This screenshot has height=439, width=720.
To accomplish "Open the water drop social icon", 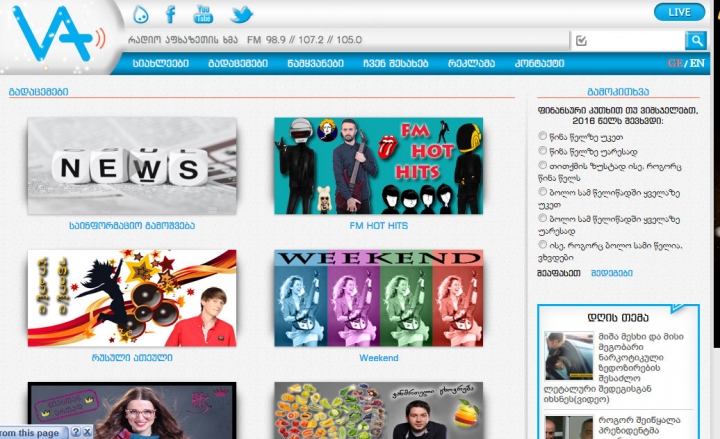I will [x=140, y=14].
